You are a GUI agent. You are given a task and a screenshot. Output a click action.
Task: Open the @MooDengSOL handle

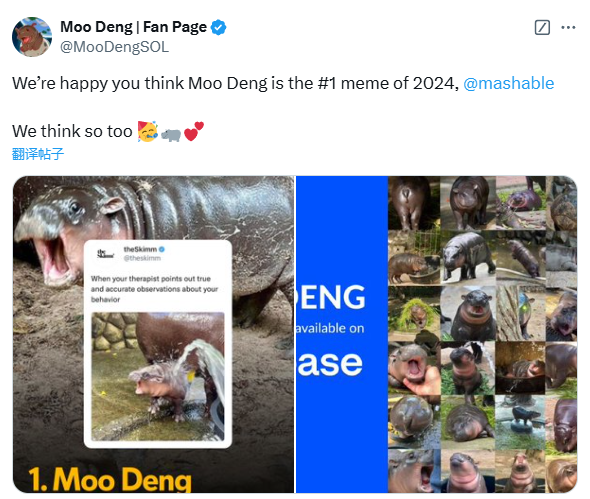[114, 47]
